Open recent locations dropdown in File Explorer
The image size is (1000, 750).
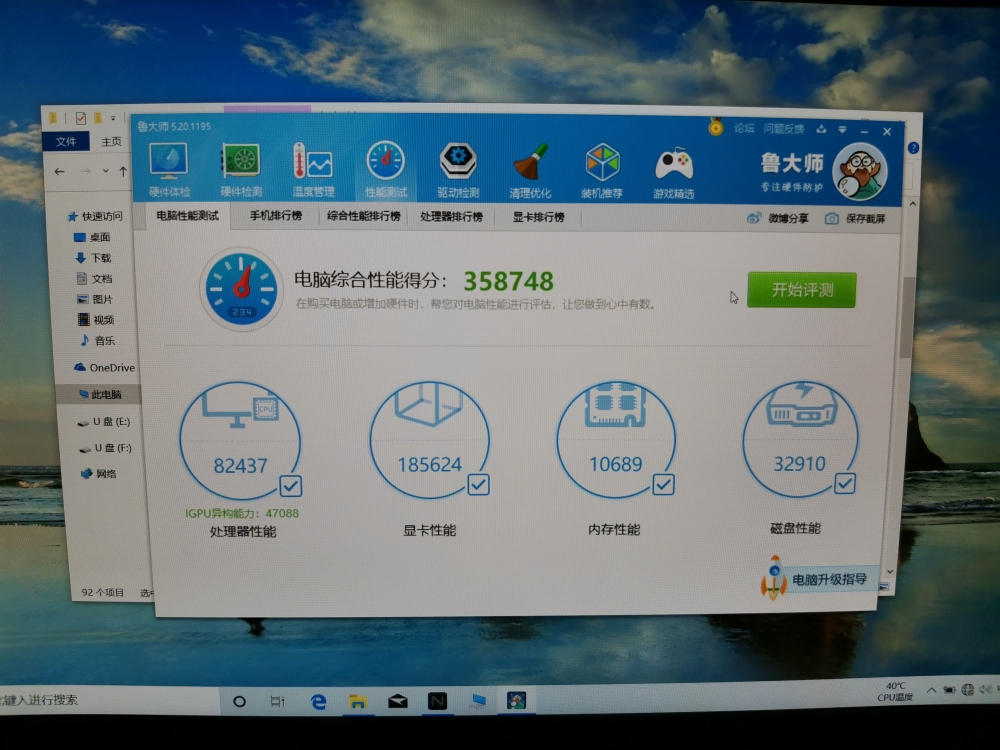coord(105,171)
